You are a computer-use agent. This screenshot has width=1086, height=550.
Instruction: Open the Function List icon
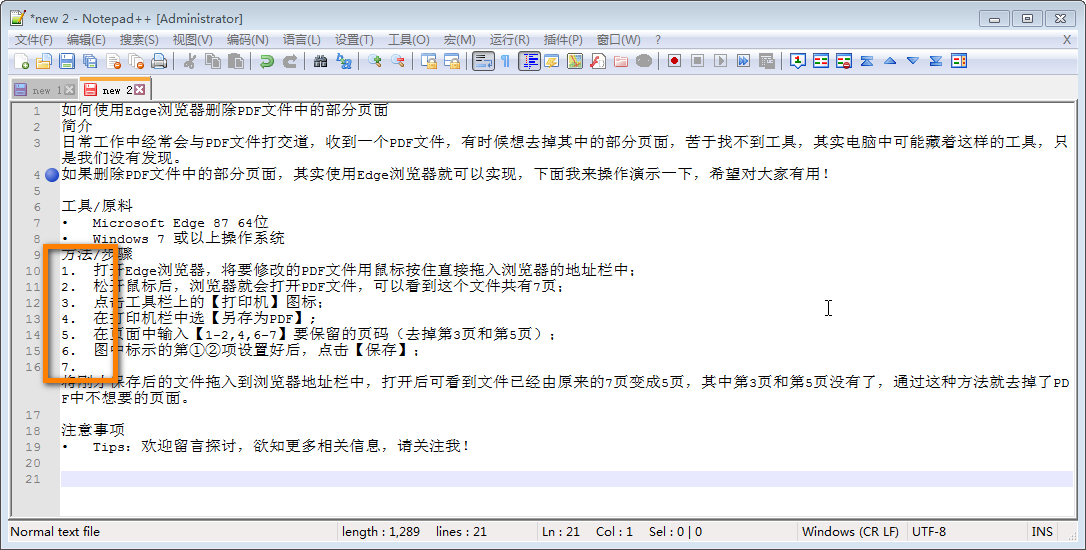[x=598, y=61]
